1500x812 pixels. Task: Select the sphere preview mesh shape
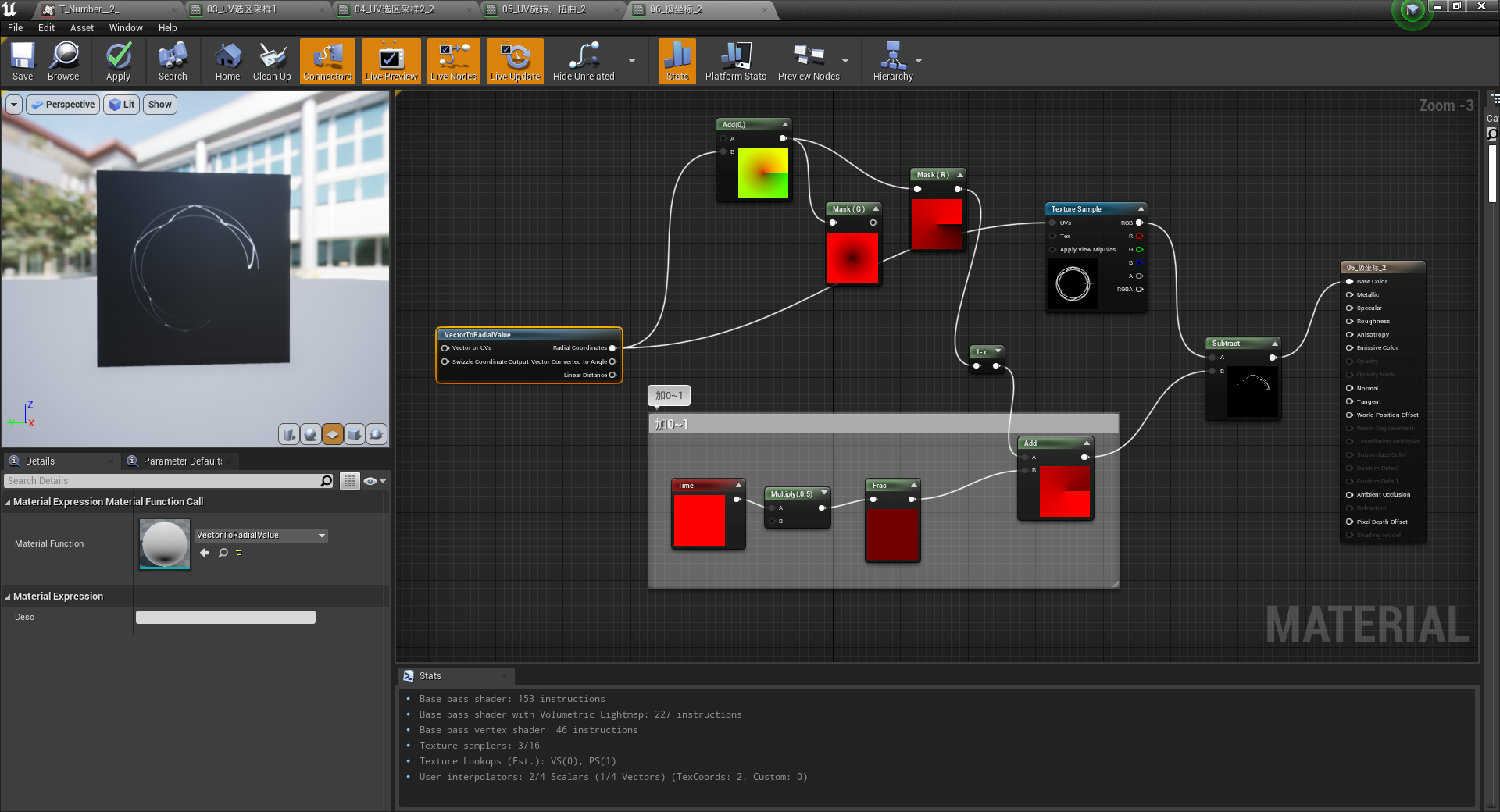pos(310,434)
